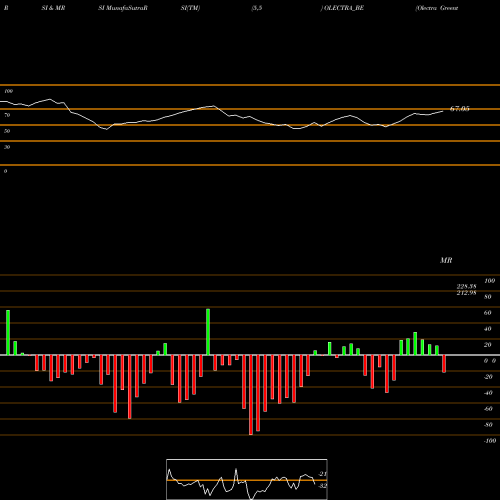Click the -32 label in mini chart
500x500 pixels.
point(322,486)
